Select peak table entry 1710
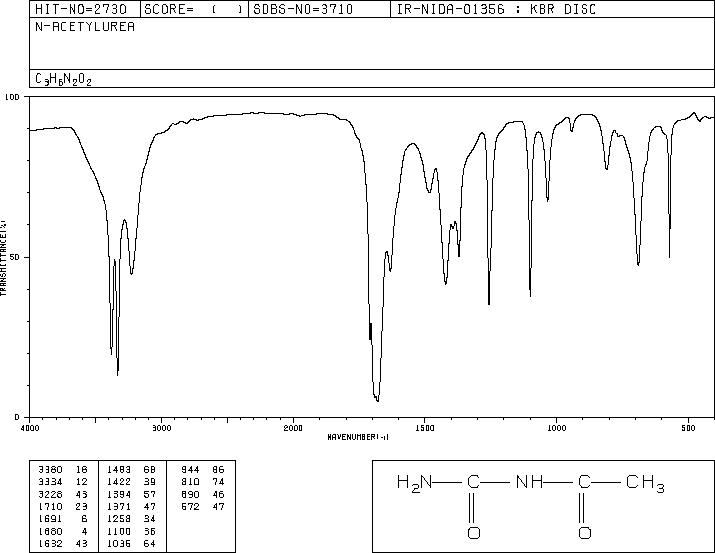The width and height of the screenshot is (715, 553). click(50, 506)
